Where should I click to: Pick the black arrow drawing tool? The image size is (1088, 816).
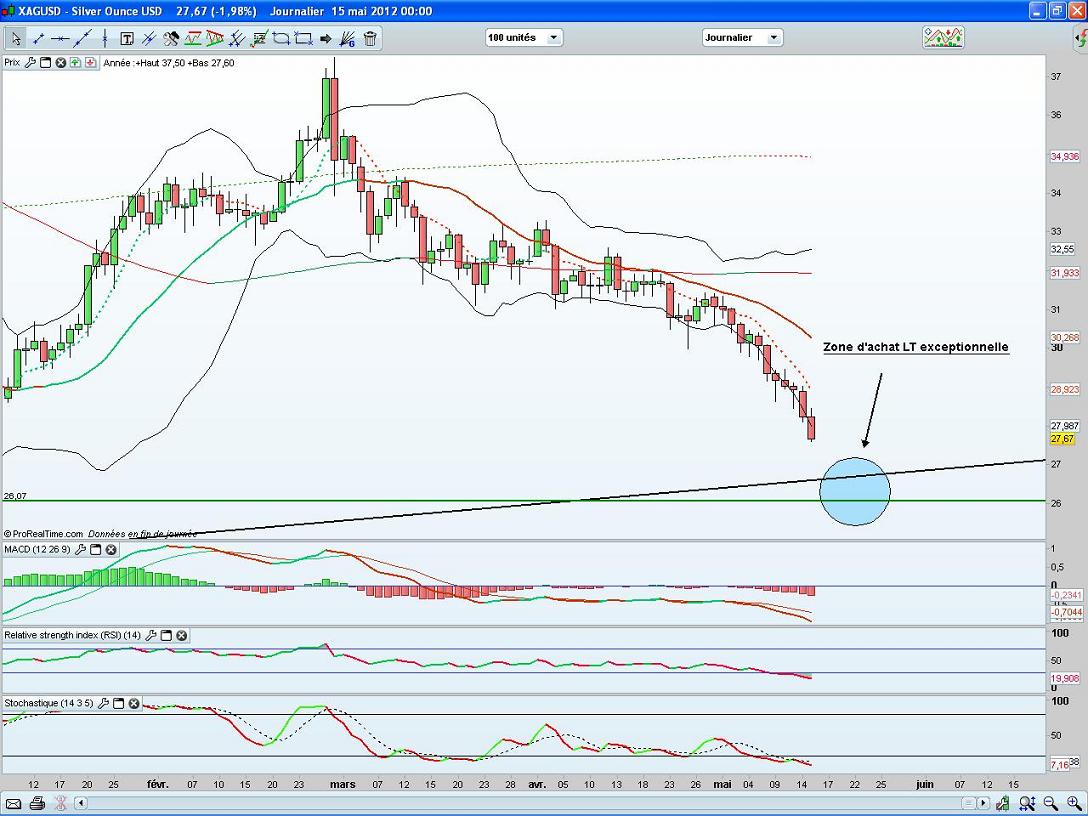pos(326,39)
